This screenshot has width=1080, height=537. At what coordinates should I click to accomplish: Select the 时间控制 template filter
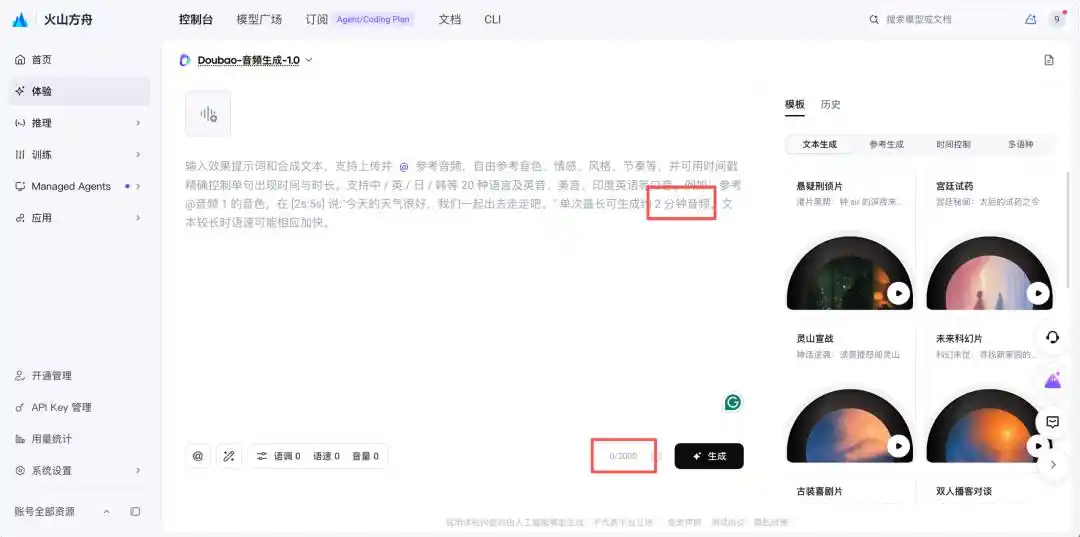(953, 145)
